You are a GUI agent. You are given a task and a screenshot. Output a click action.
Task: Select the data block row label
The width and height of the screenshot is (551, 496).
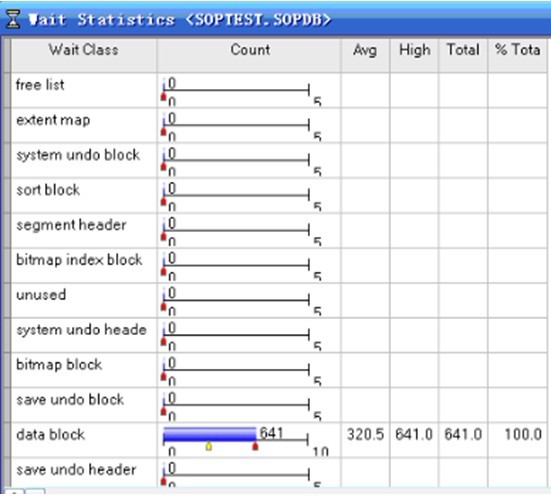click(51, 435)
